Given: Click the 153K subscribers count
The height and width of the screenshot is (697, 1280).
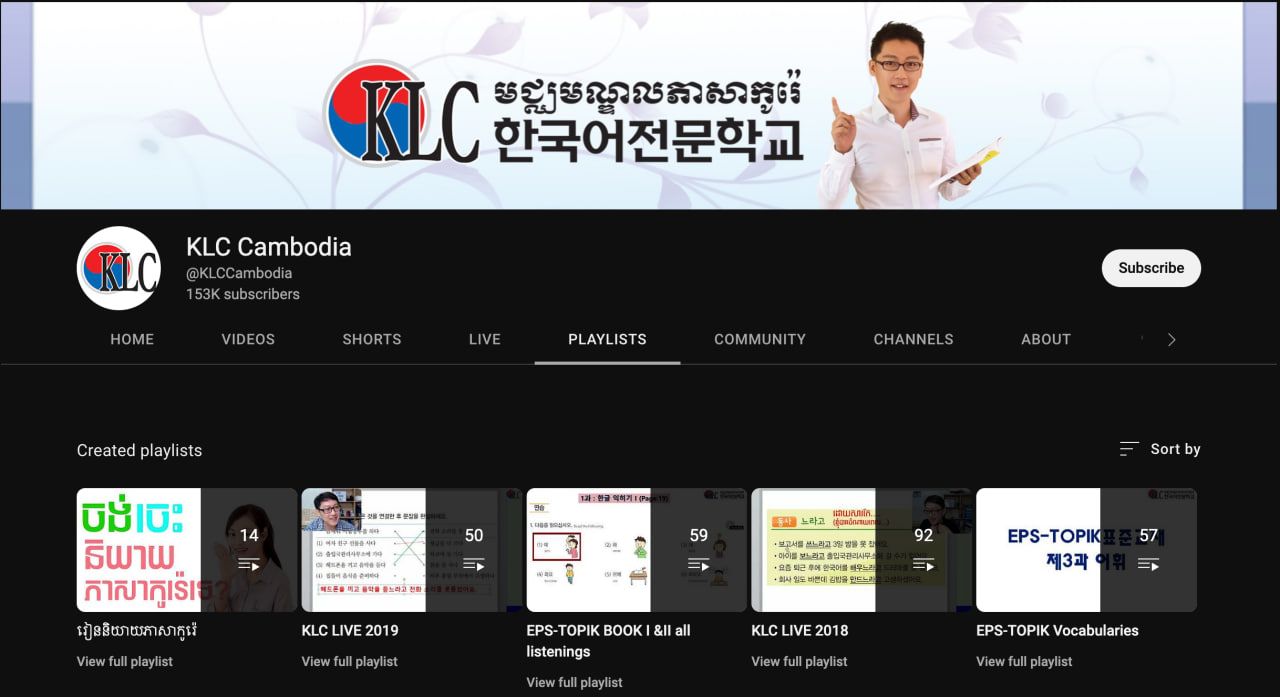Looking at the screenshot, I should pos(243,294).
